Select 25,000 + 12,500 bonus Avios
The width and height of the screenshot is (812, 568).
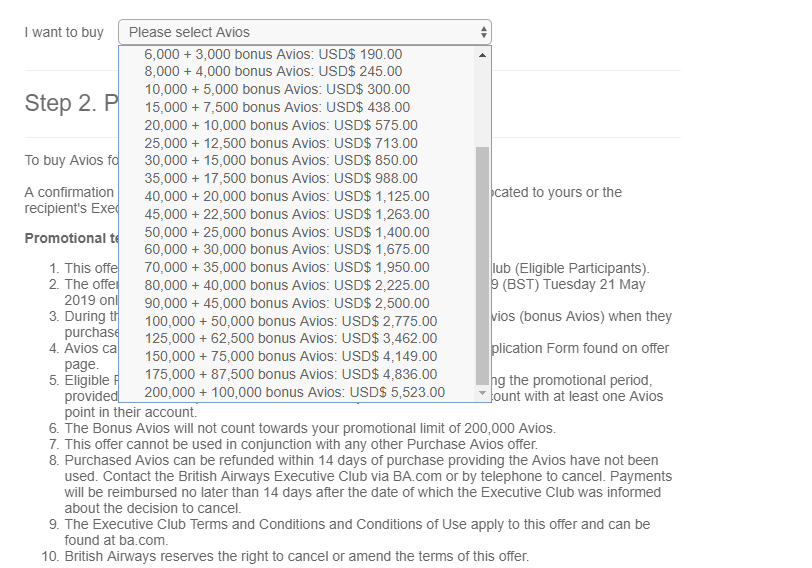[281, 143]
